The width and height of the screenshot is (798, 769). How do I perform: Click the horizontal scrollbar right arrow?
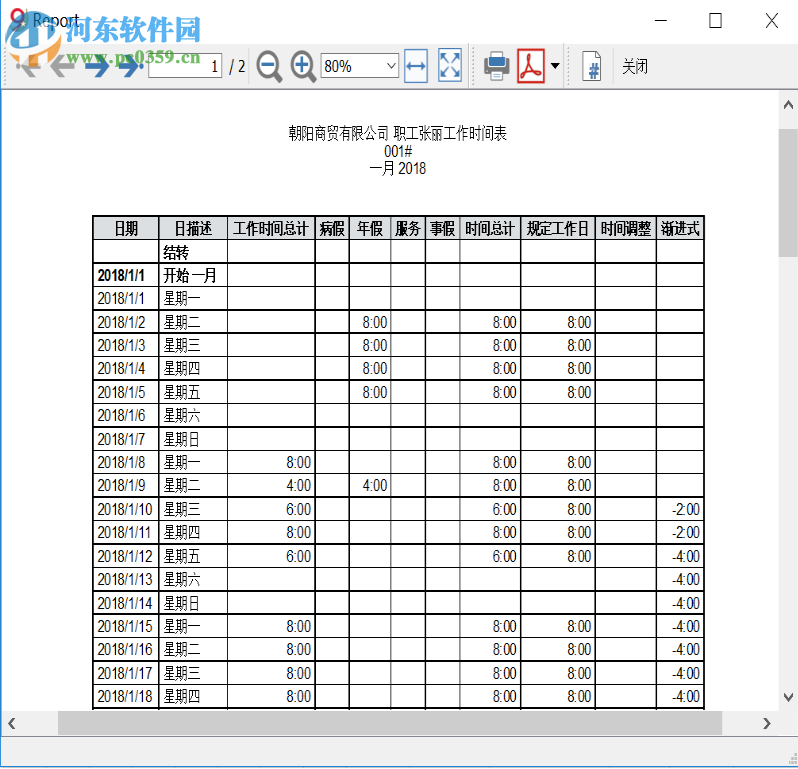pos(766,723)
